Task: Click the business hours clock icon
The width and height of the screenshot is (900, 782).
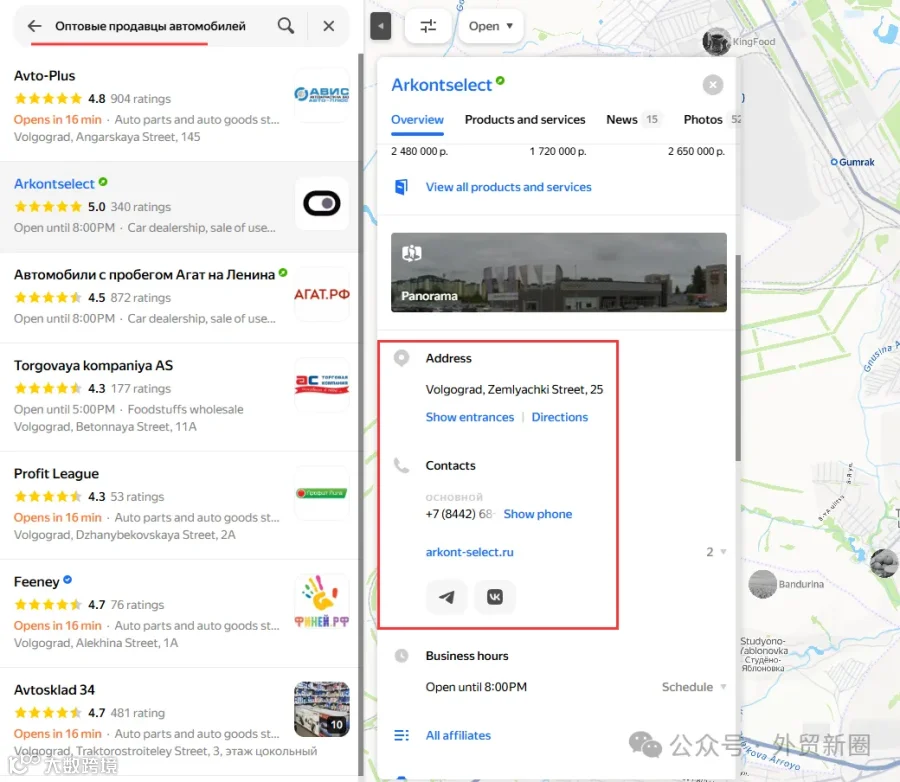Action: pyautogui.click(x=401, y=656)
